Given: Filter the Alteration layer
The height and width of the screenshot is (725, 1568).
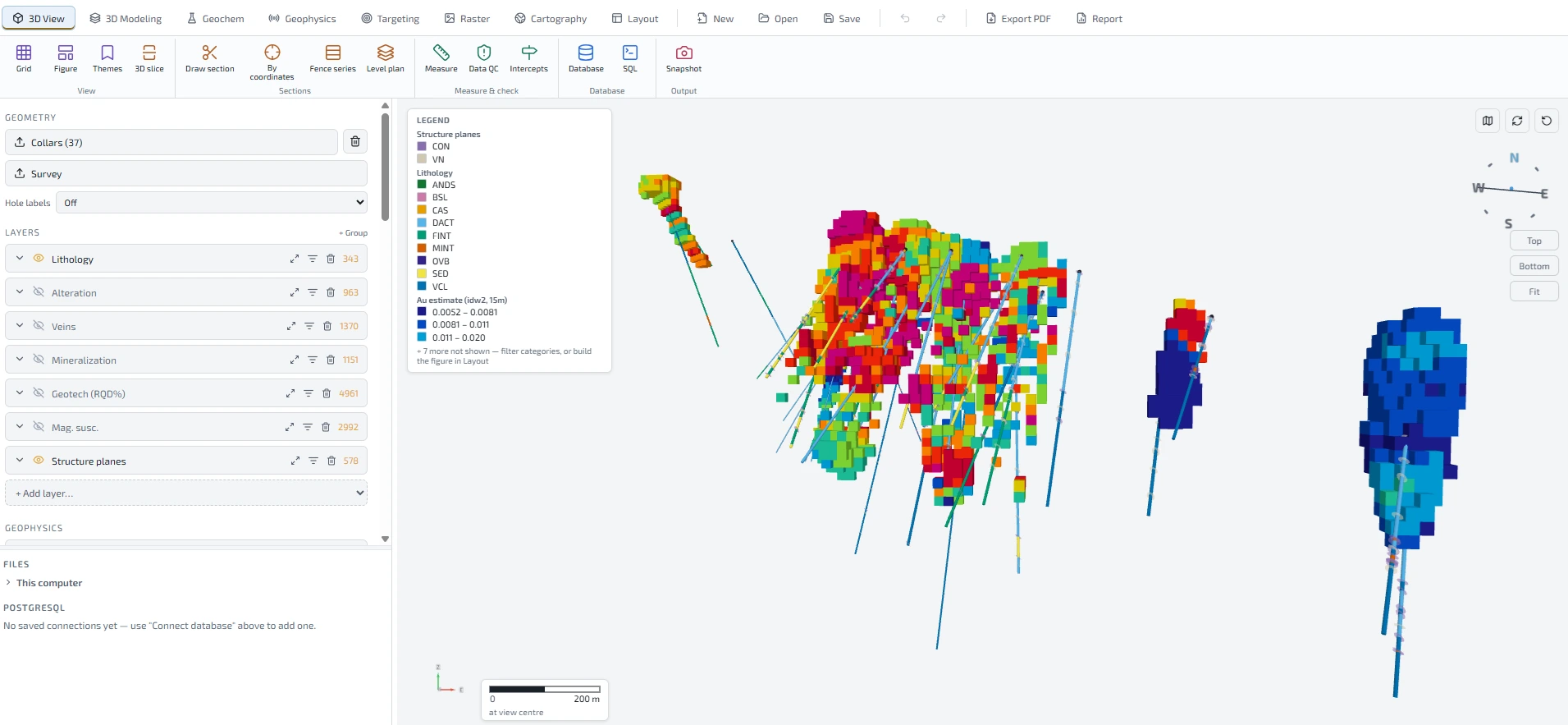Looking at the screenshot, I should pos(313,292).
